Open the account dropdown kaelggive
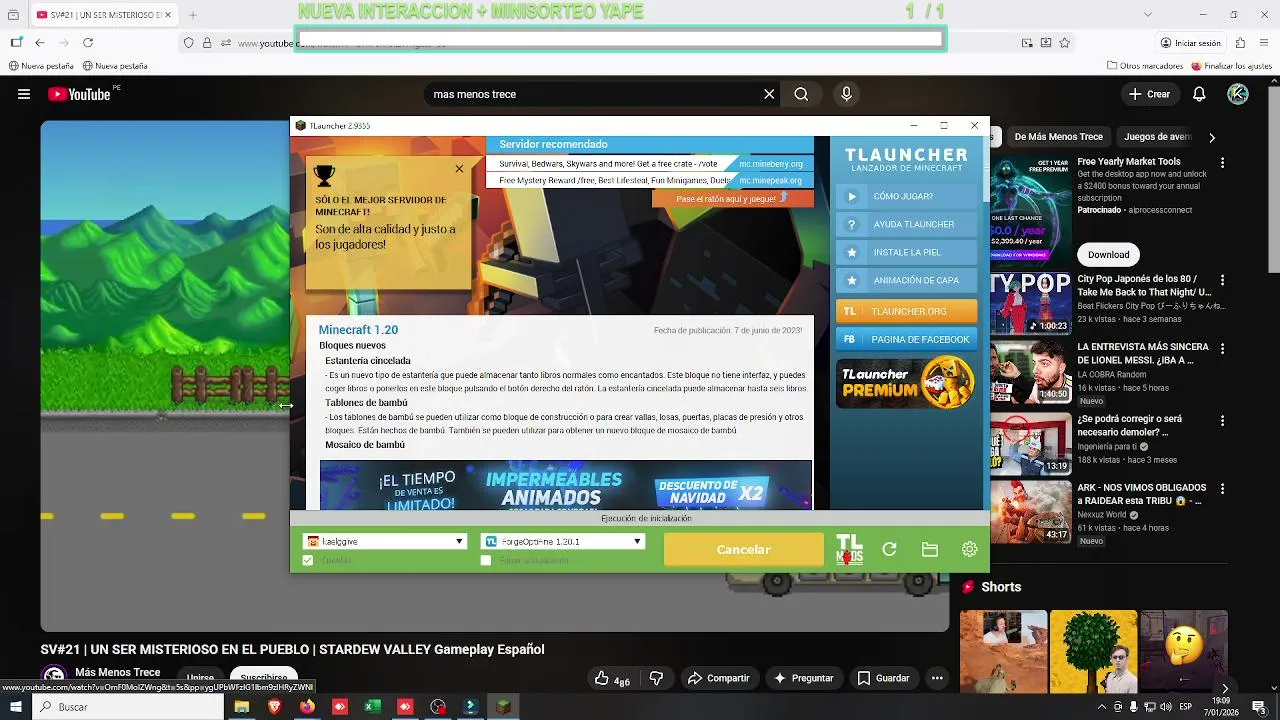Screen dimensions: 1280x720 385,541
